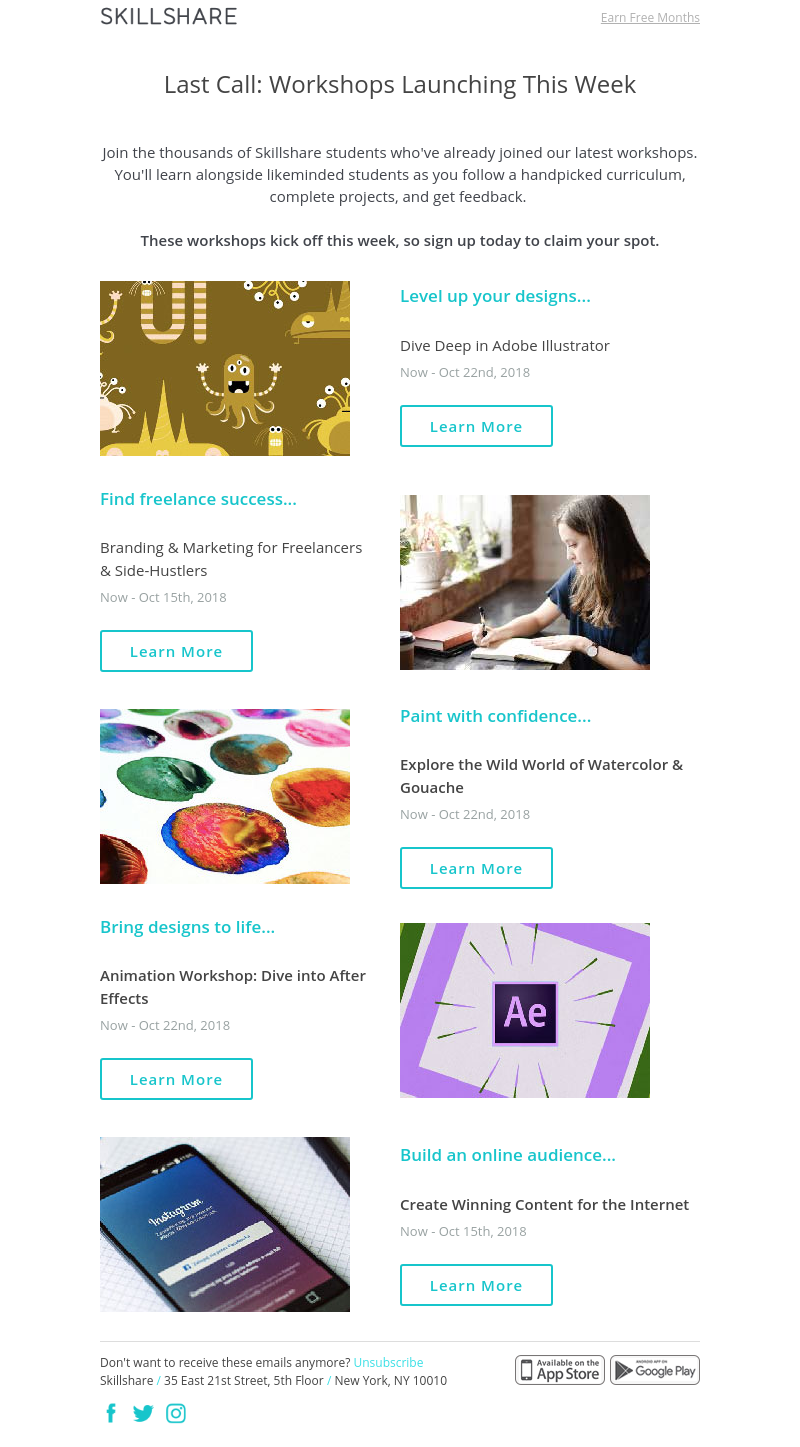Open Skillshare's Twitter profile icon
The image size is (800, 1447).
click(x=143, y=1413)
